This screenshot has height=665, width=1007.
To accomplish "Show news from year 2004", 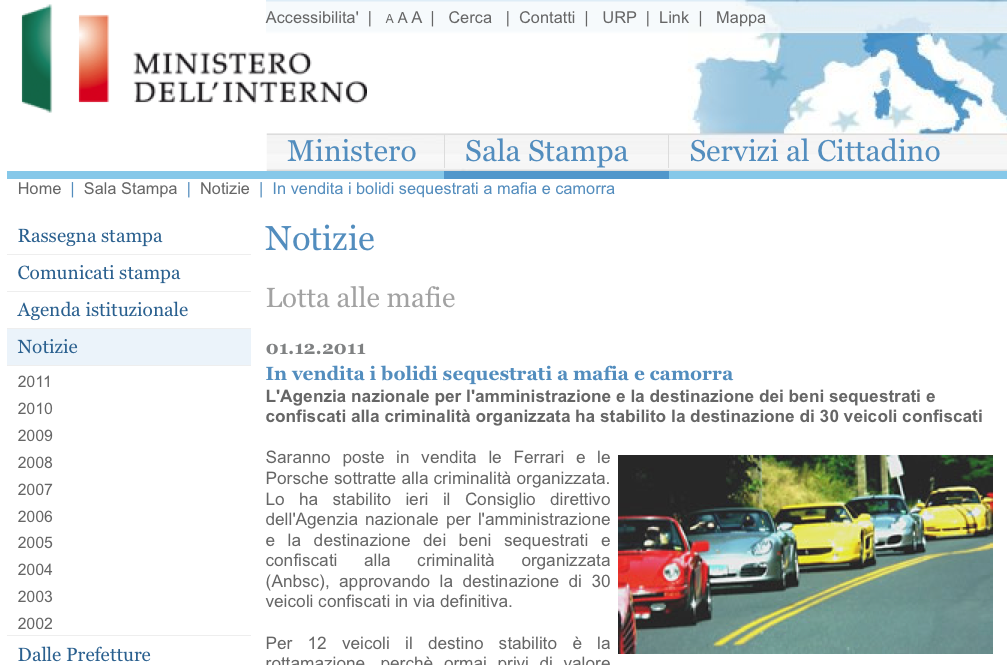I will pyautogui.click(x=35, y=570).
